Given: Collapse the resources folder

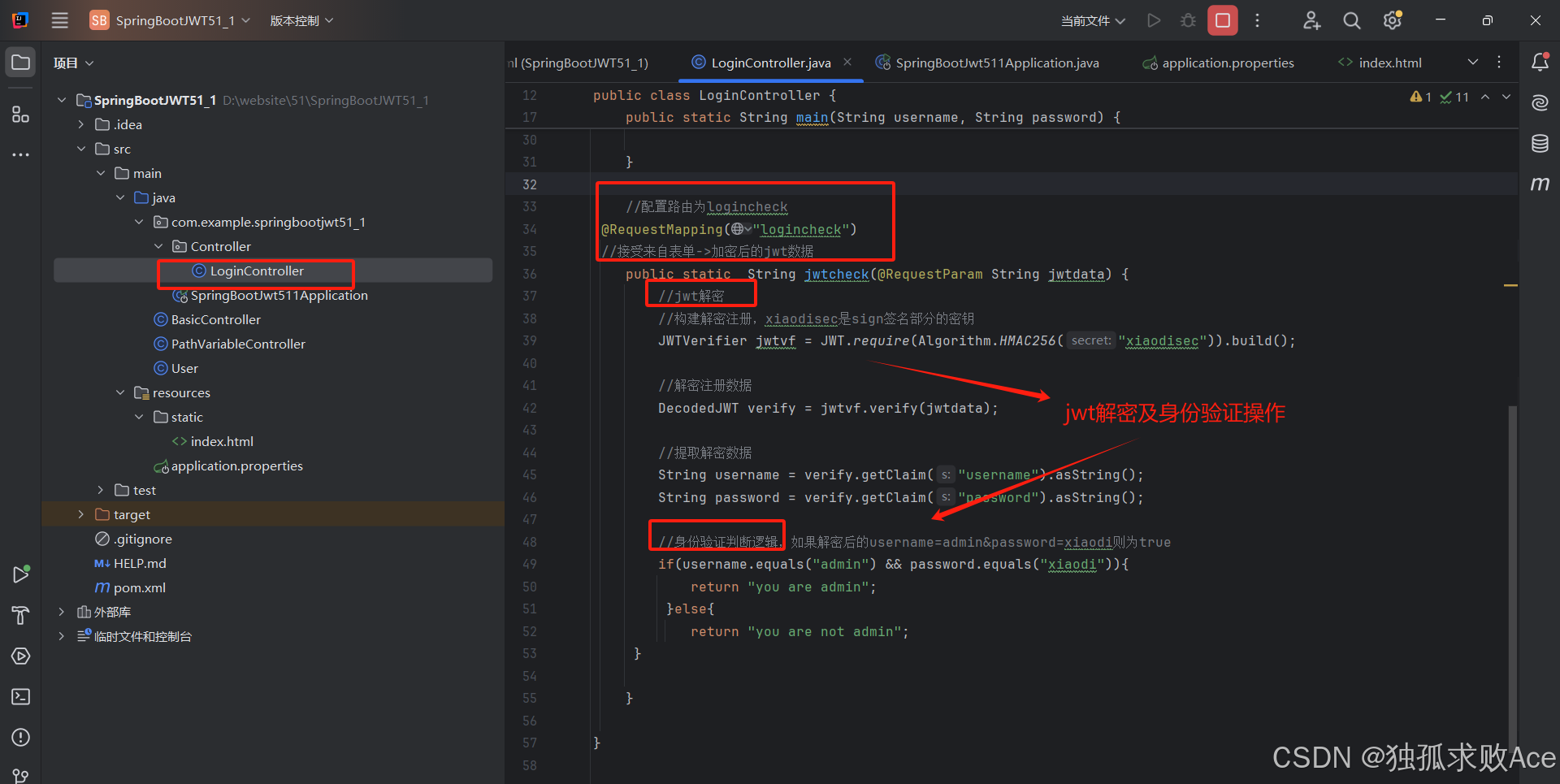Looking at the screenshot, I should click(x=120, y=392).
